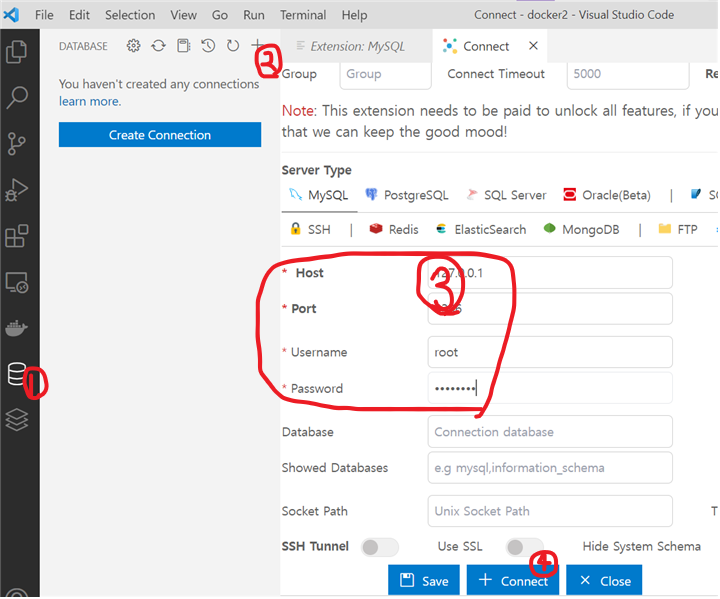Click the Connect button
Image resolution: width=720 pixels, height=599 pixels.
(513, 581)
